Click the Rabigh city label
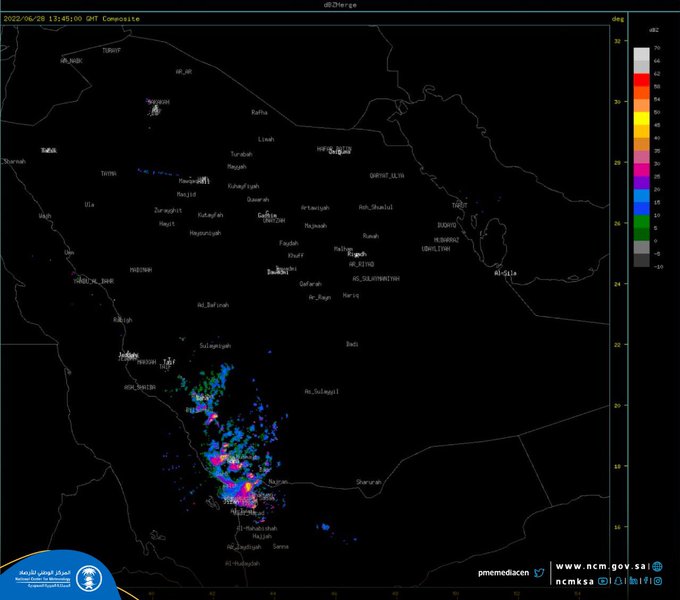680x600 pixels. [x=123, y=320]
